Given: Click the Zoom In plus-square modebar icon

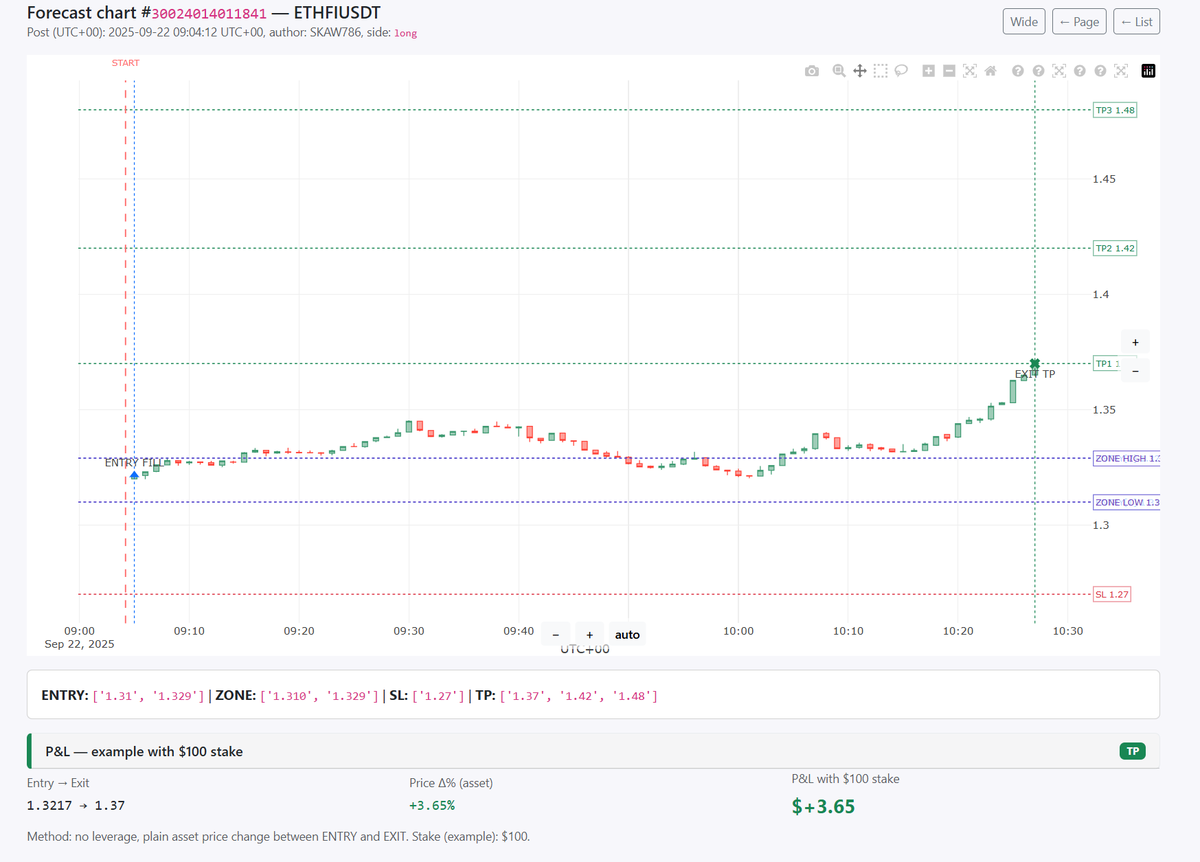Looking at the screenshot, I should pos(929,71).
